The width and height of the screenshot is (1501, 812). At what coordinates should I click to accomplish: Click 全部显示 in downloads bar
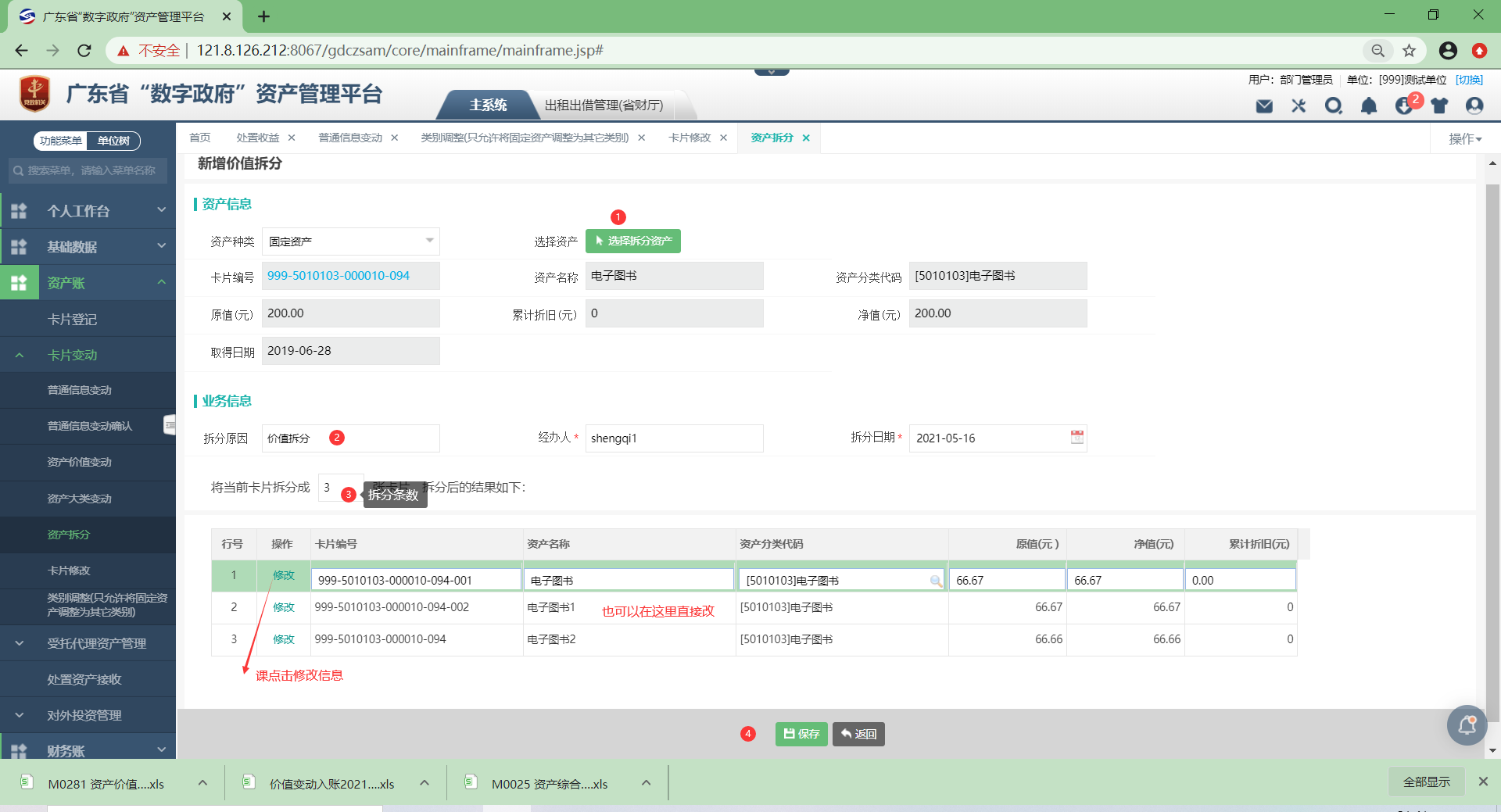(x=1427, y=782)
